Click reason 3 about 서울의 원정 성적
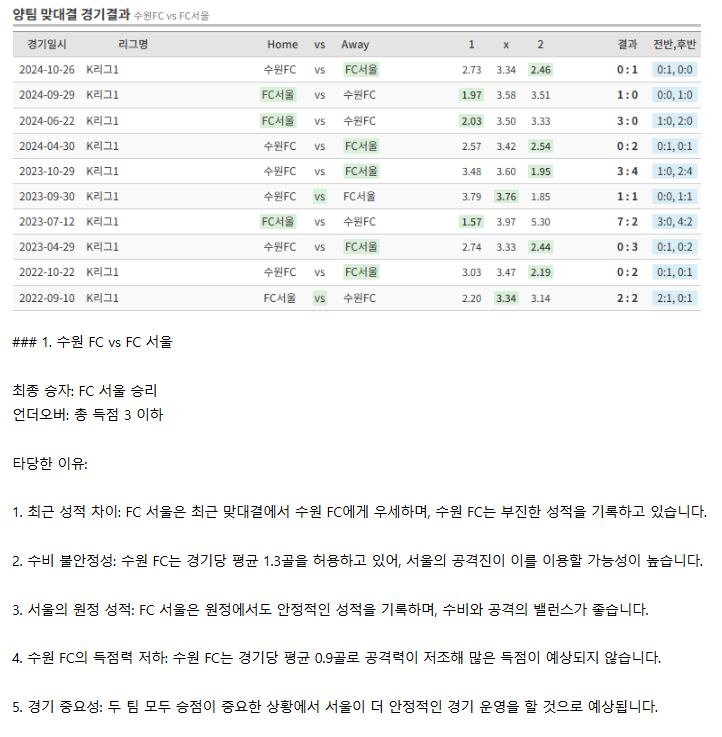Viewport: 722px width, 737px height. [x=330, y=610]
